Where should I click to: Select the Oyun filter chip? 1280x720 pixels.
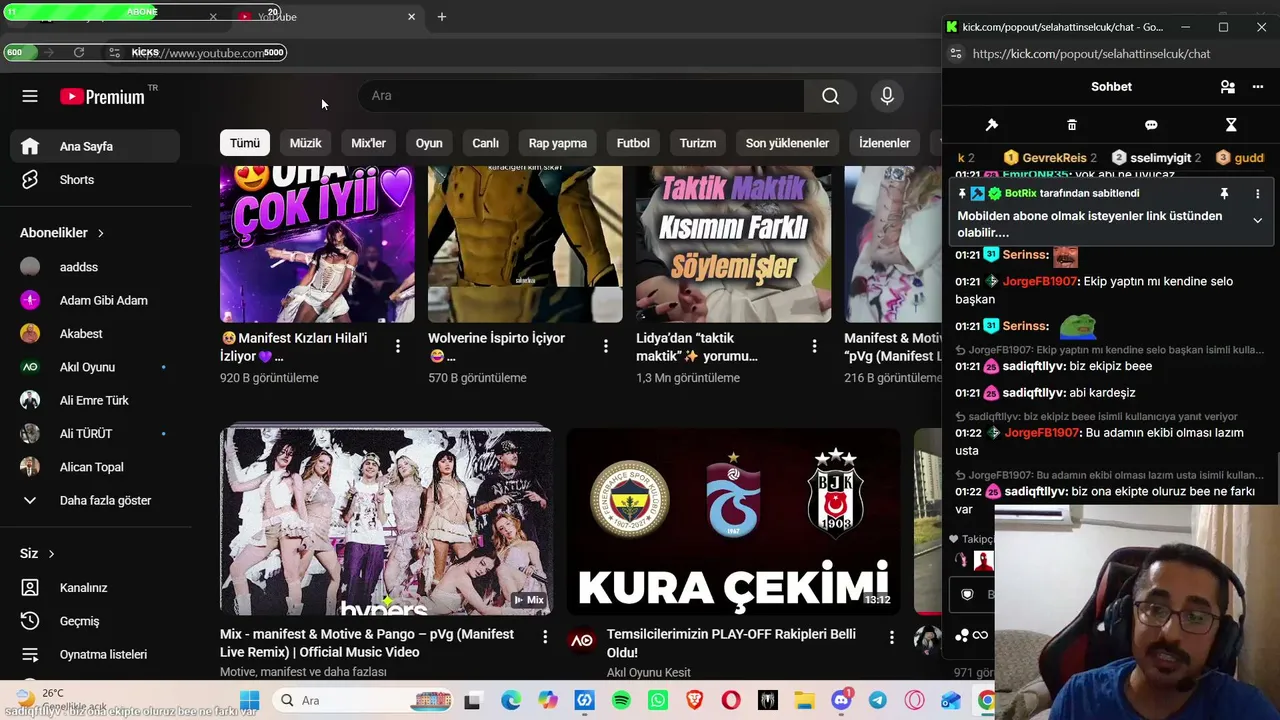429,143
